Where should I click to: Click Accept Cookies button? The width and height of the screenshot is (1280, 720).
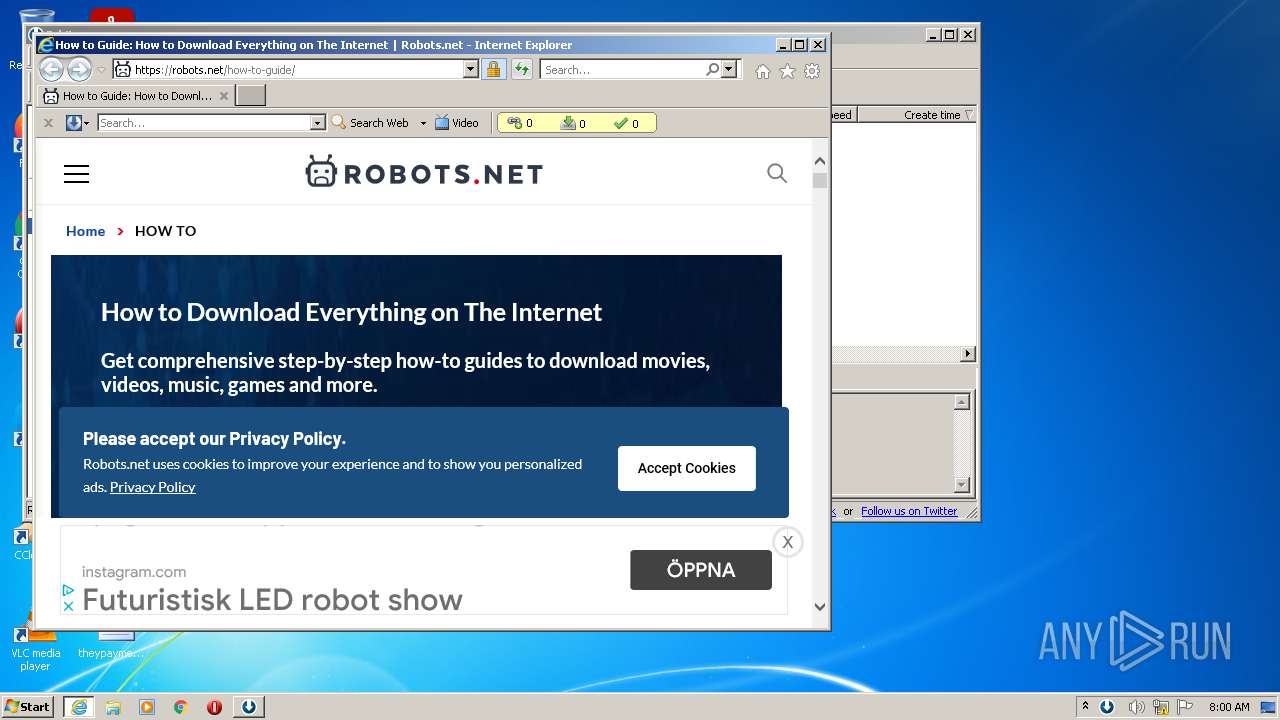(x=687, y=468)
